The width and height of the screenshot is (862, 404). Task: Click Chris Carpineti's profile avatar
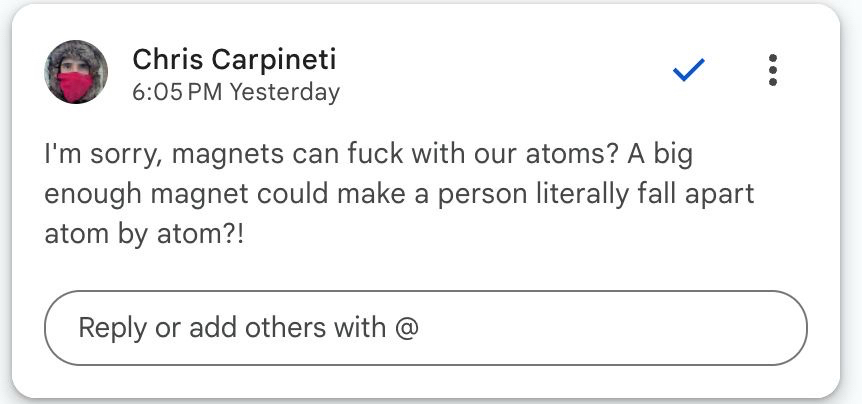pyautogui.click(x=76, y=73)
